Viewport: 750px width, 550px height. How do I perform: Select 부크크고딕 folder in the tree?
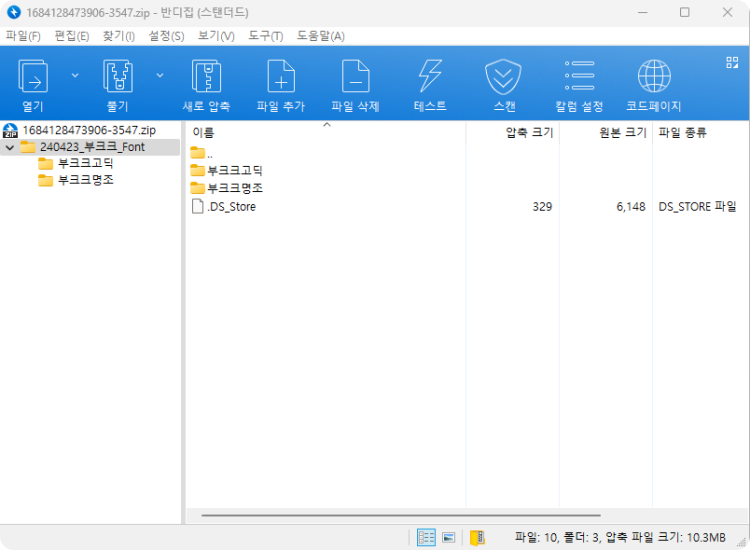point(86,164)
